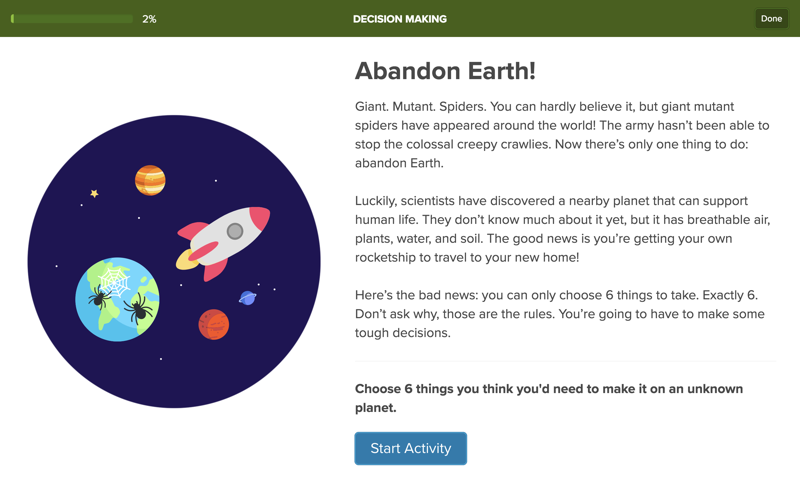
Task: Click the DECISION MAKING header title
Action: click(x=400, y=19)
